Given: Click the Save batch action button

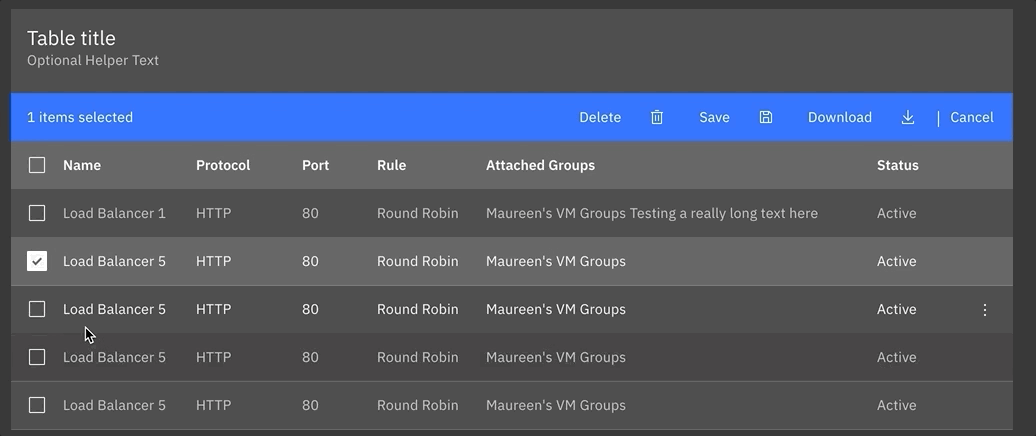Looking at the screenshot, I should coord(714,118).
